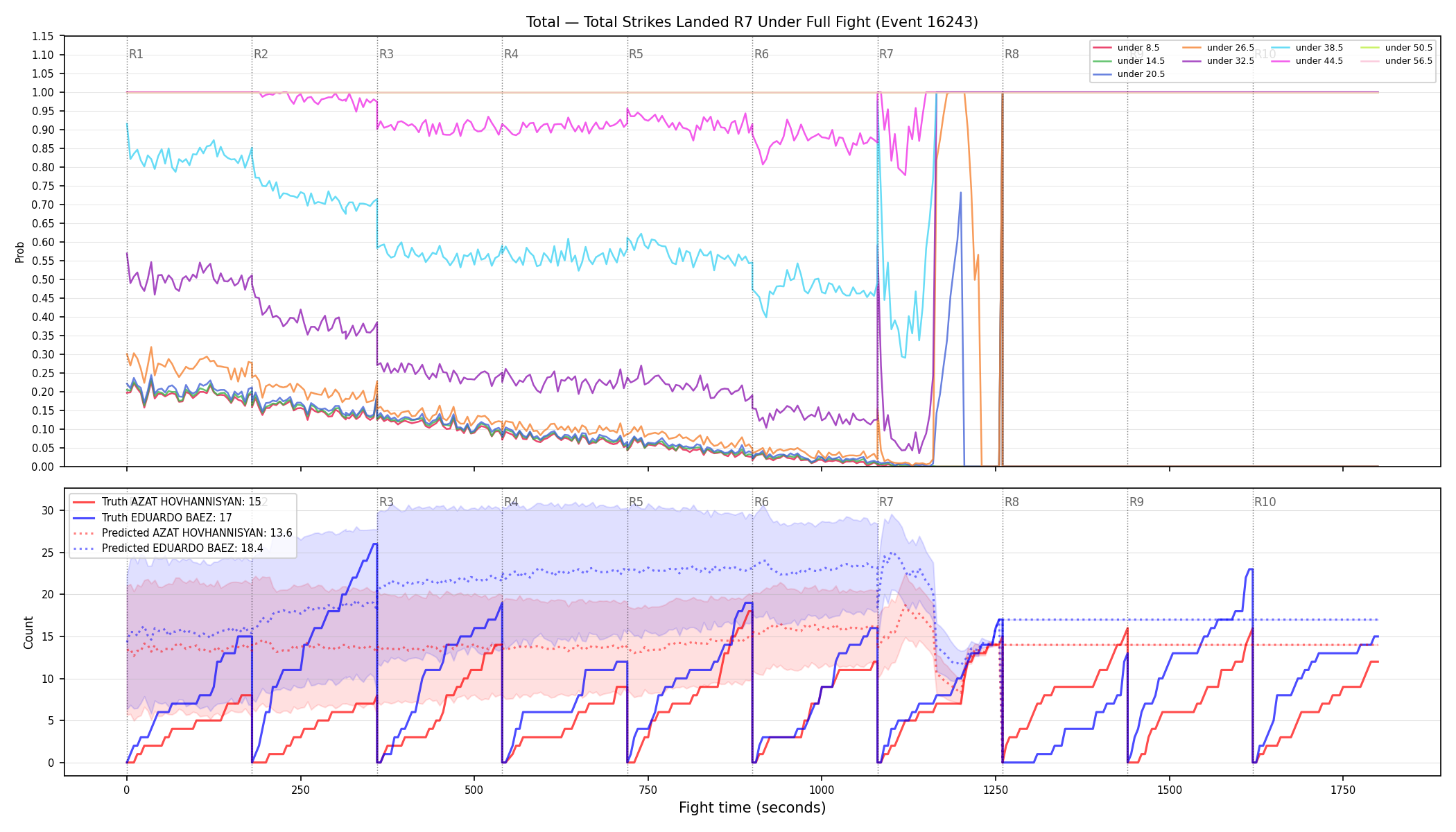Click the 0.25 tick on the Prob axis
The height and width of the screenshot is (832, 1456).
pyautogui.click(x=43, y=373)
